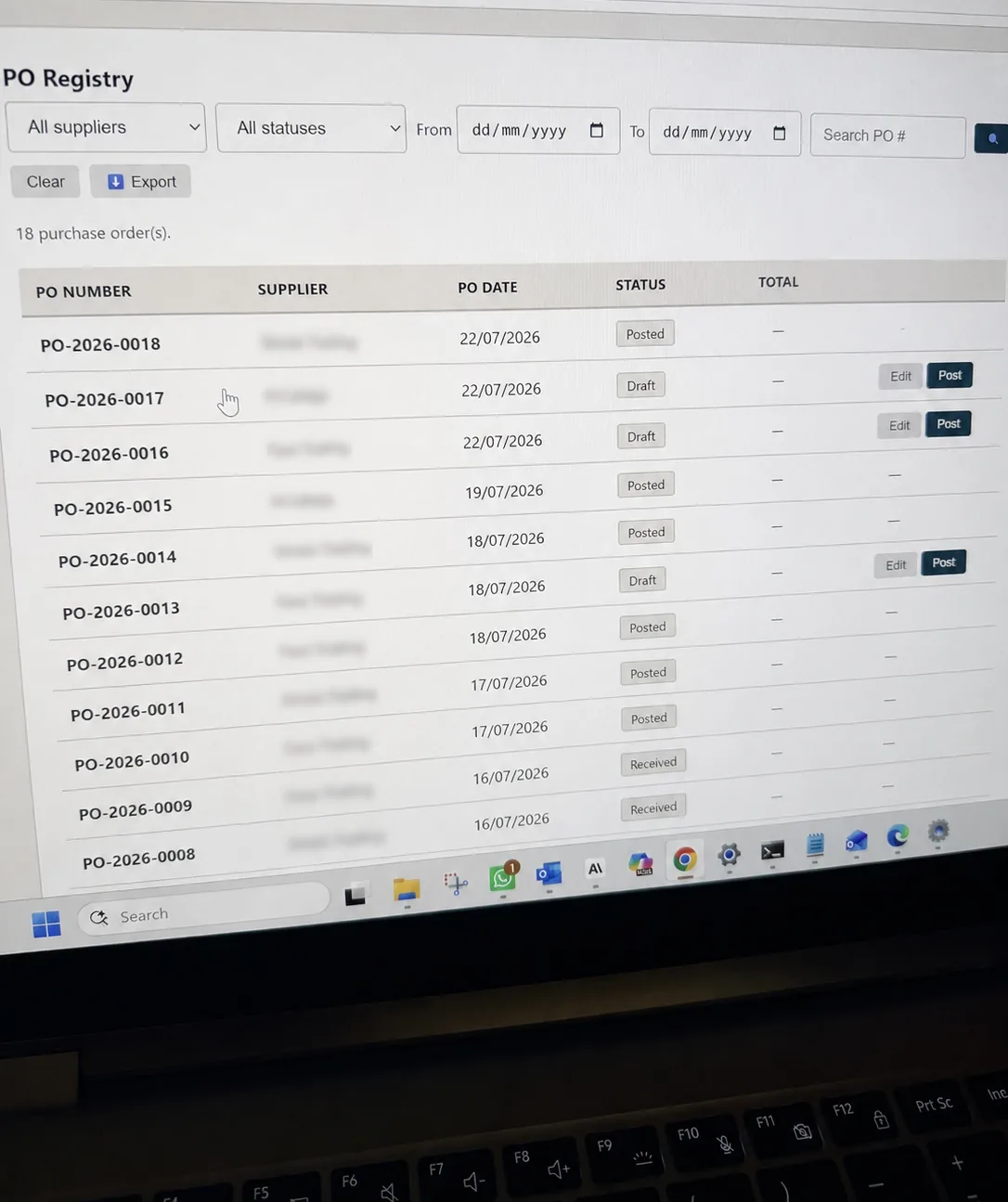The height and width of the screenshot is (1202, 1008).
Task: Click Post for PO-2026-0013
Action: click(944, 562)
